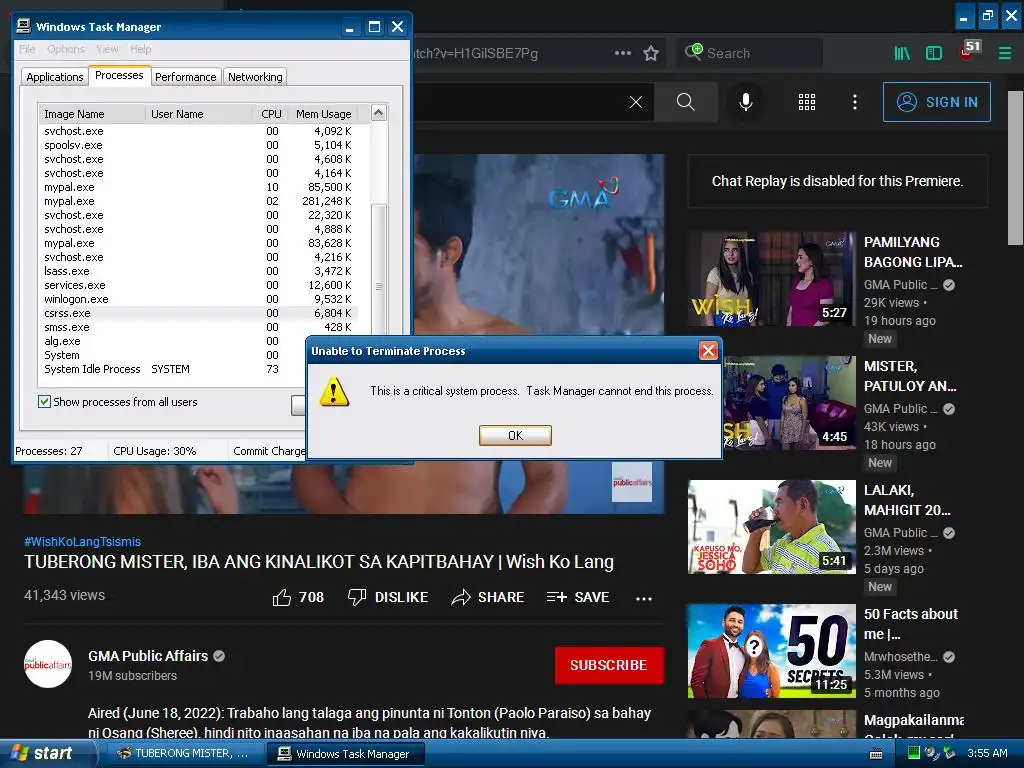Open YouTube settings vertical dots menu
The image size is (1024, 768).
855,102
